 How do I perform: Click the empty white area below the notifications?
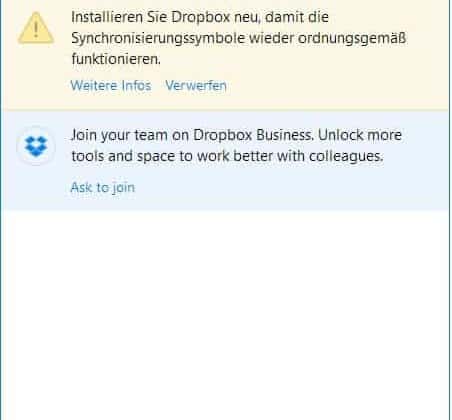click(x=226, y=313)
